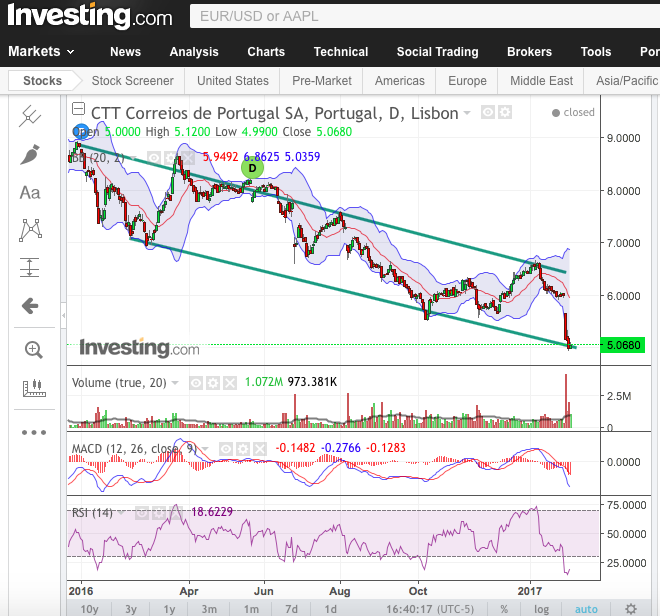This screenshot has height=616, width=660.
Task: Open the Tools menu
Action: 596,52
